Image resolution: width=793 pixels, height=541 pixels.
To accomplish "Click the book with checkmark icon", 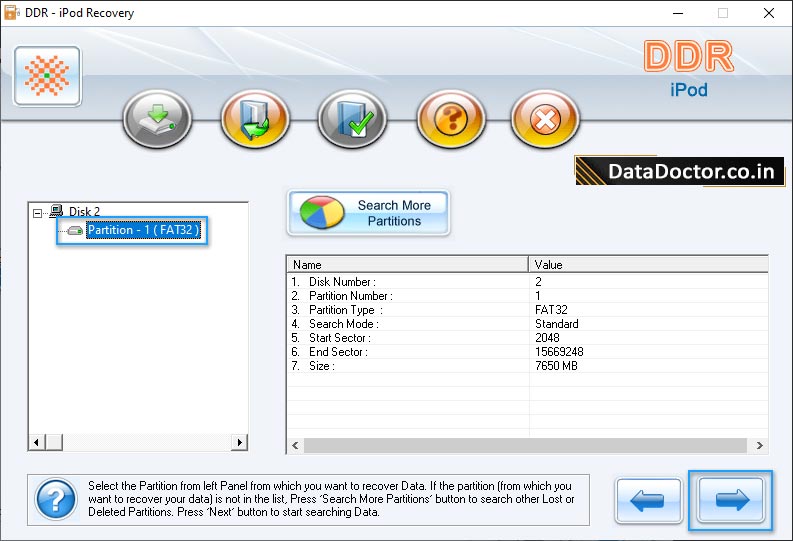I will [353, 119].
